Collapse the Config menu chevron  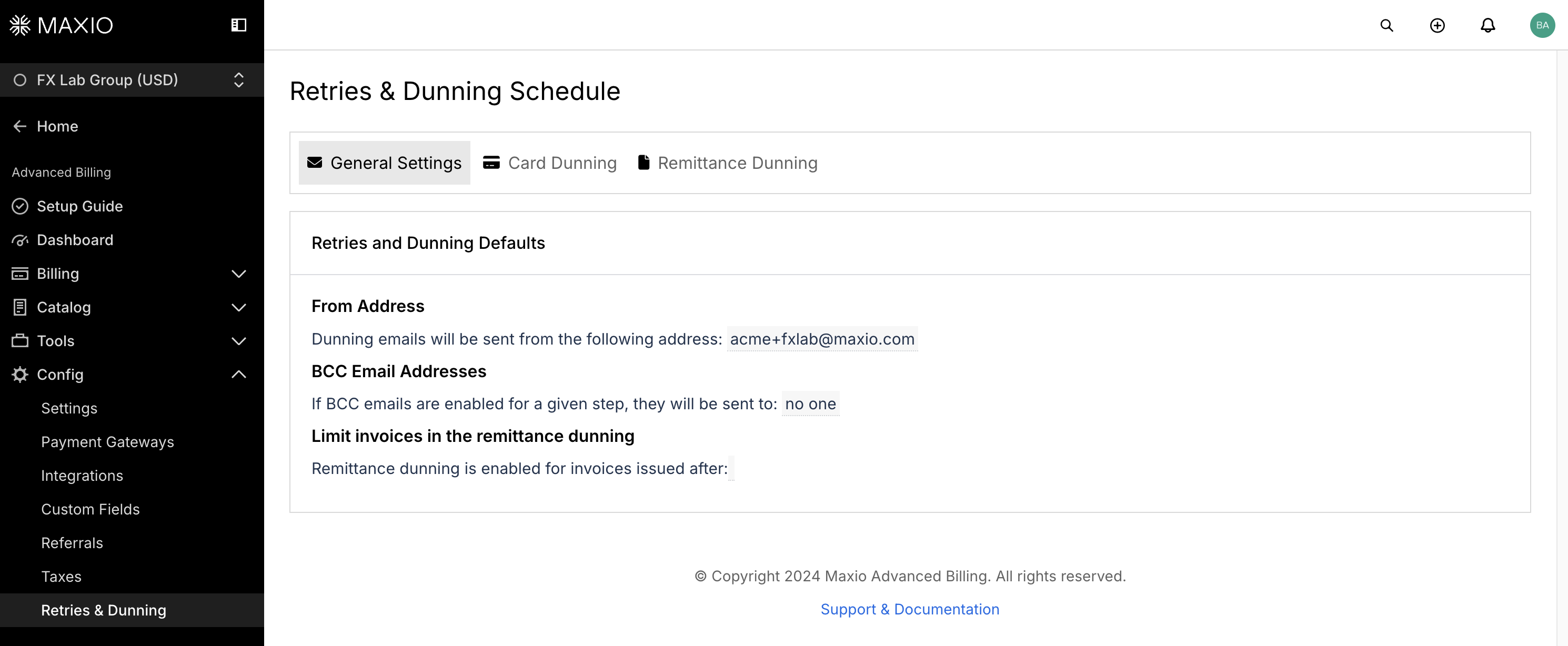238,374
